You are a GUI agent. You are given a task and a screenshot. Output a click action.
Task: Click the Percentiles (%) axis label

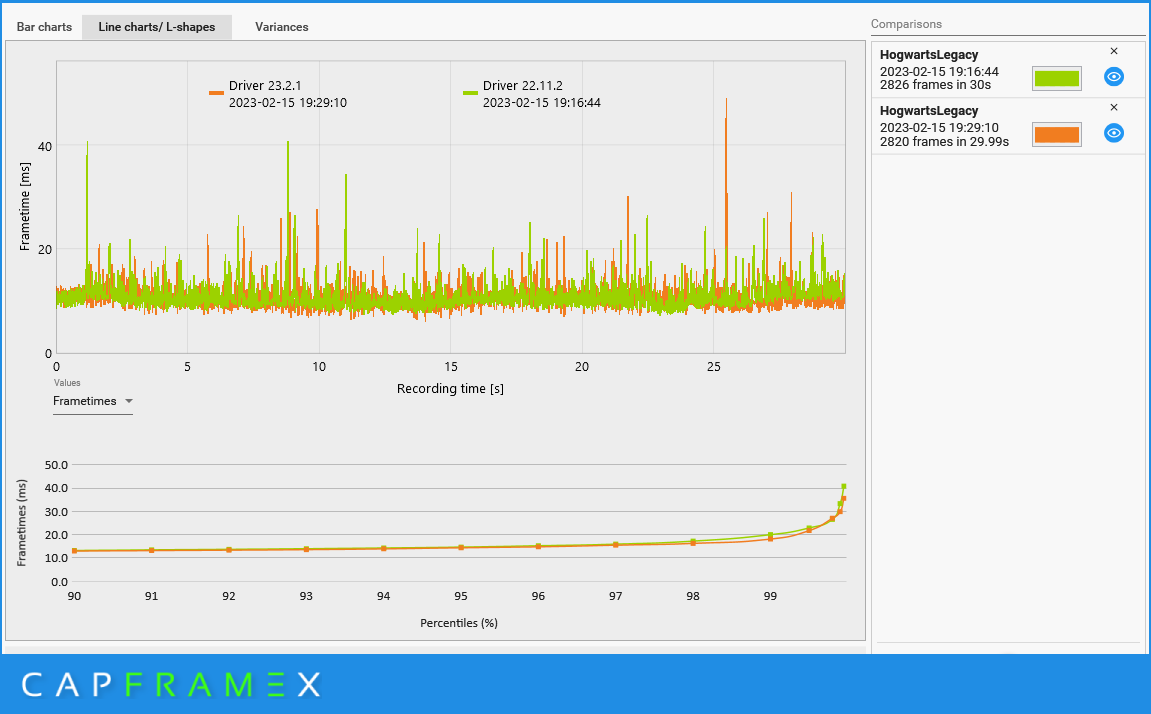(x=459, y=623)
